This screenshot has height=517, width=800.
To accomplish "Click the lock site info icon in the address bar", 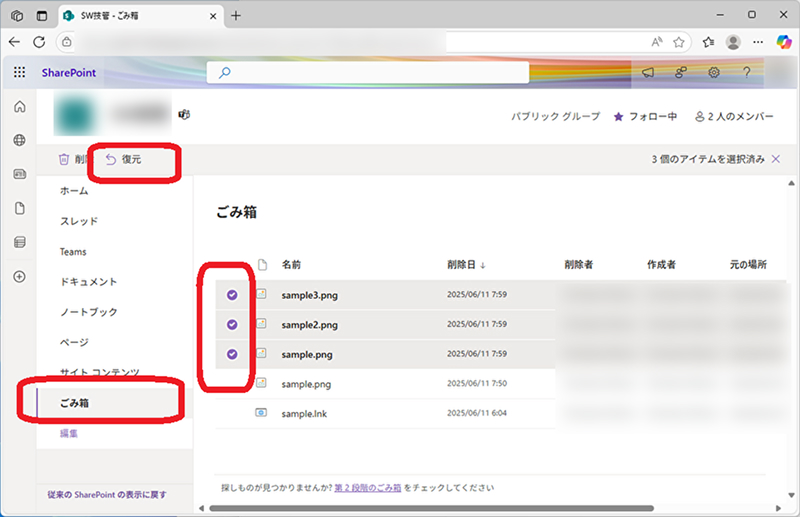I will (x=67, y=42).
